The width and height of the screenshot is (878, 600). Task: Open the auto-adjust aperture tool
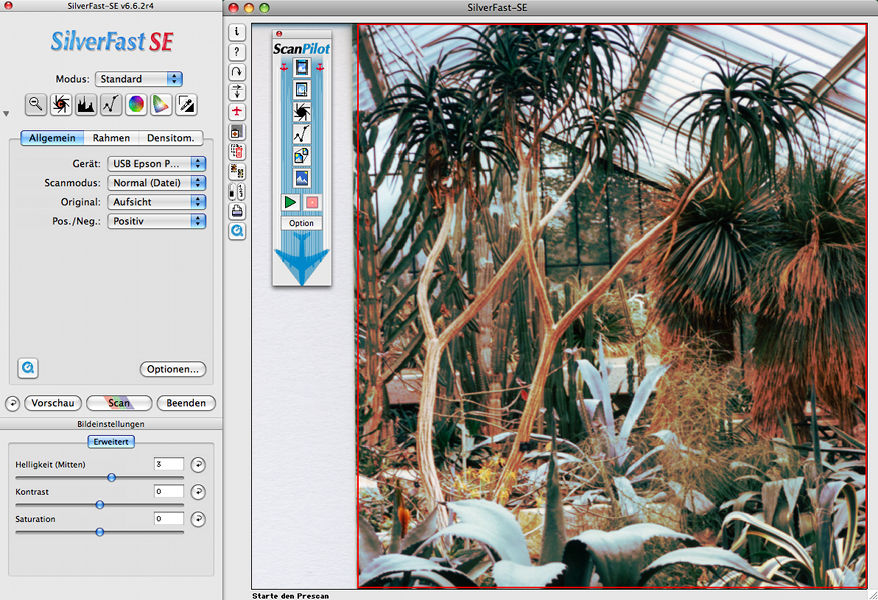tap(61, 104)
